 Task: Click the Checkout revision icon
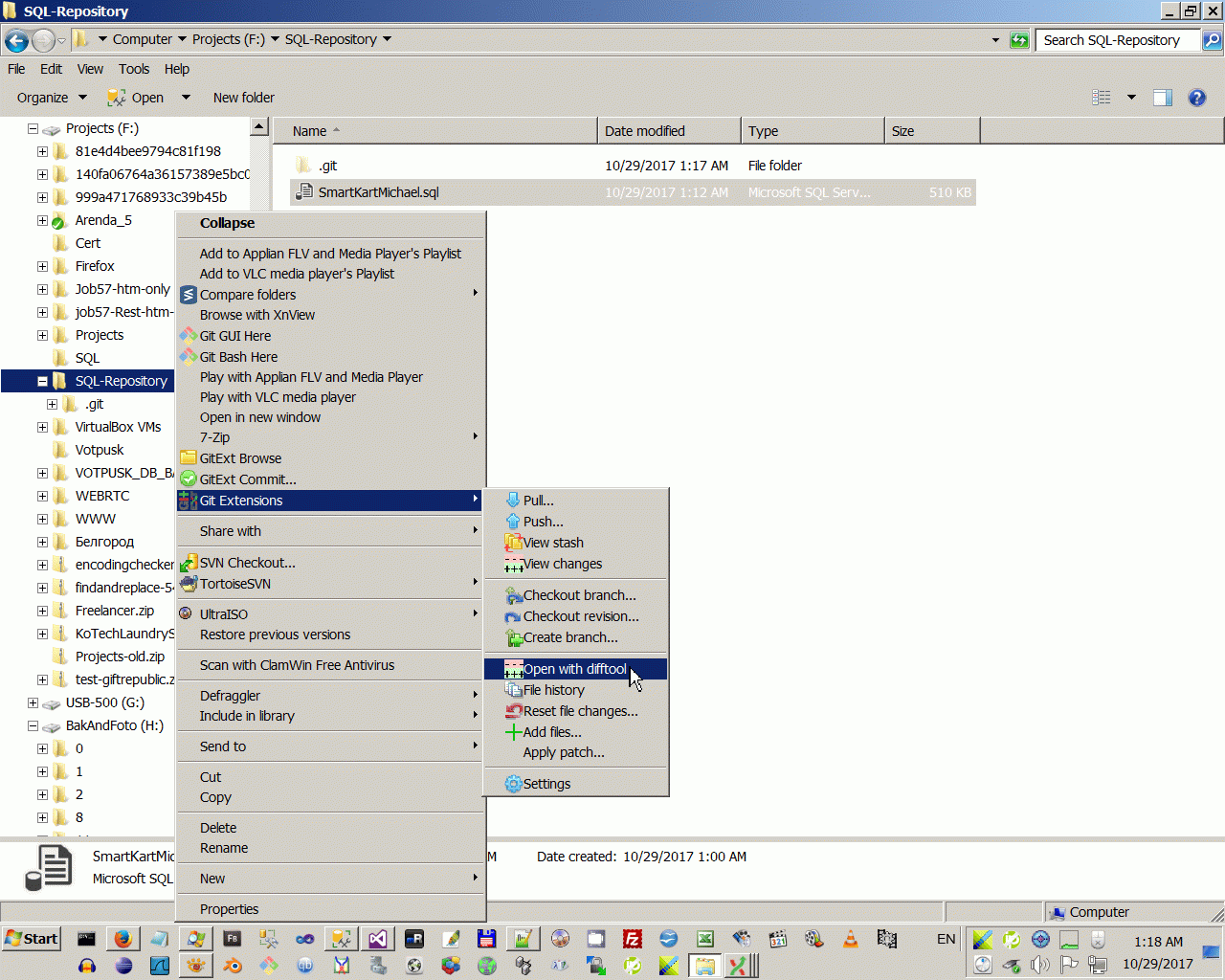click(514, 616)
